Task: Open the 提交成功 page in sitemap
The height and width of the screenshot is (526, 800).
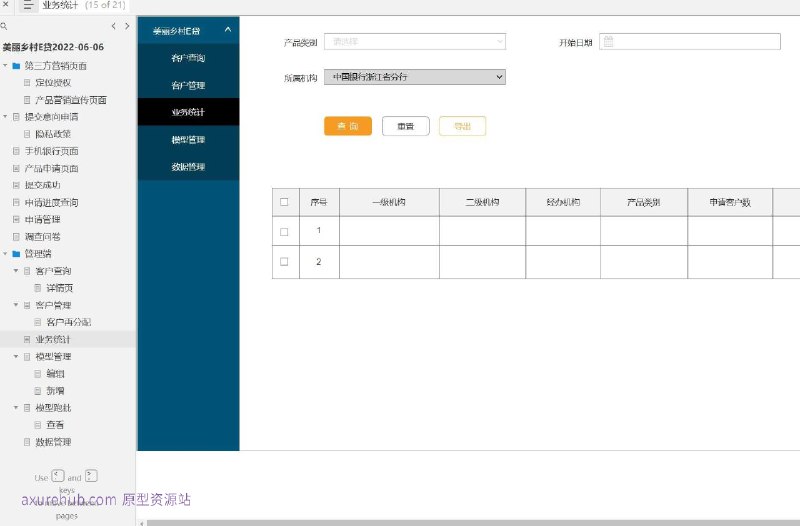Action: click(42, 185)
